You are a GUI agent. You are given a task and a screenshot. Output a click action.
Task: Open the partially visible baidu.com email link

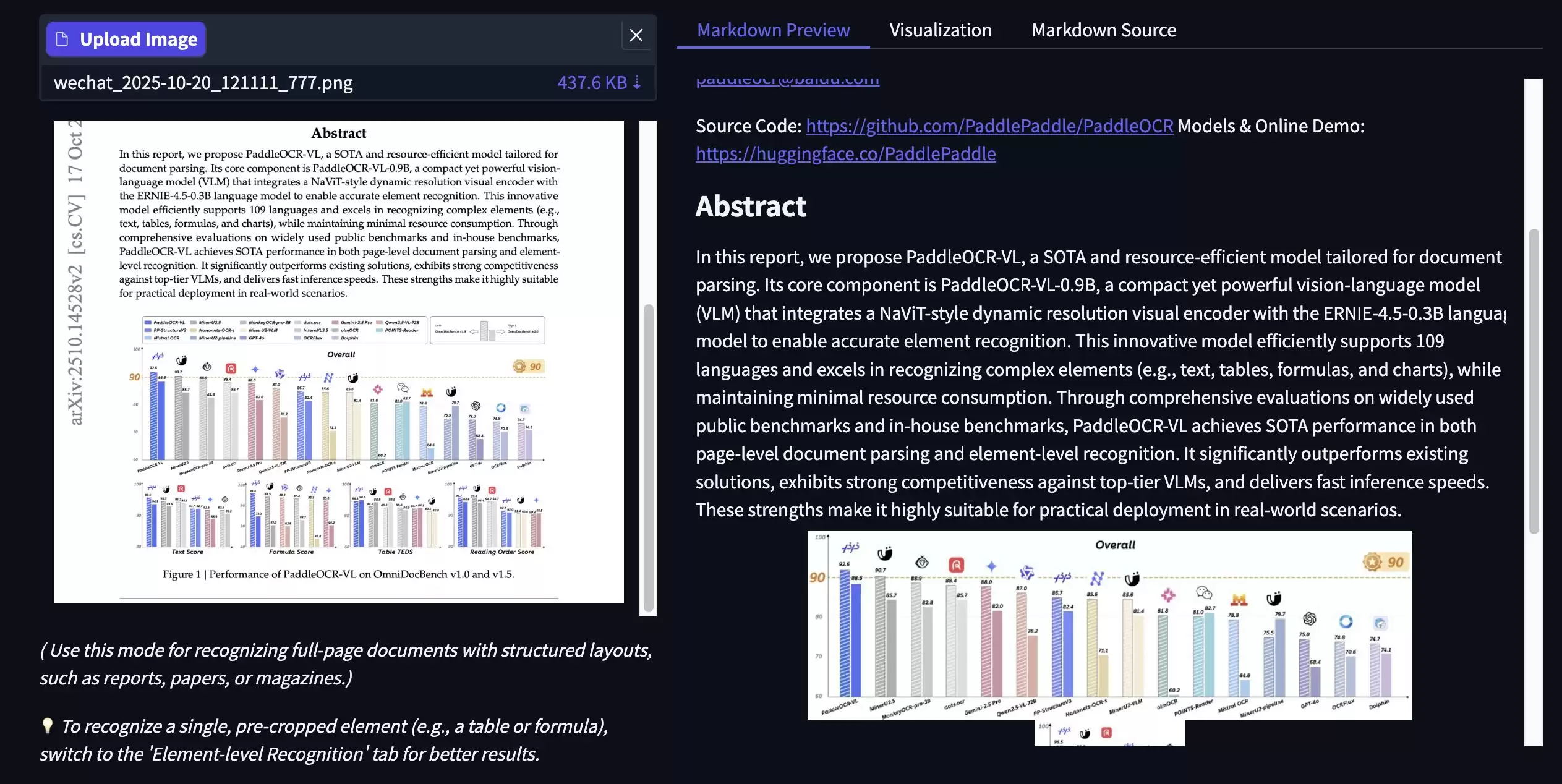pyautogui.click(x=787, y=82)
